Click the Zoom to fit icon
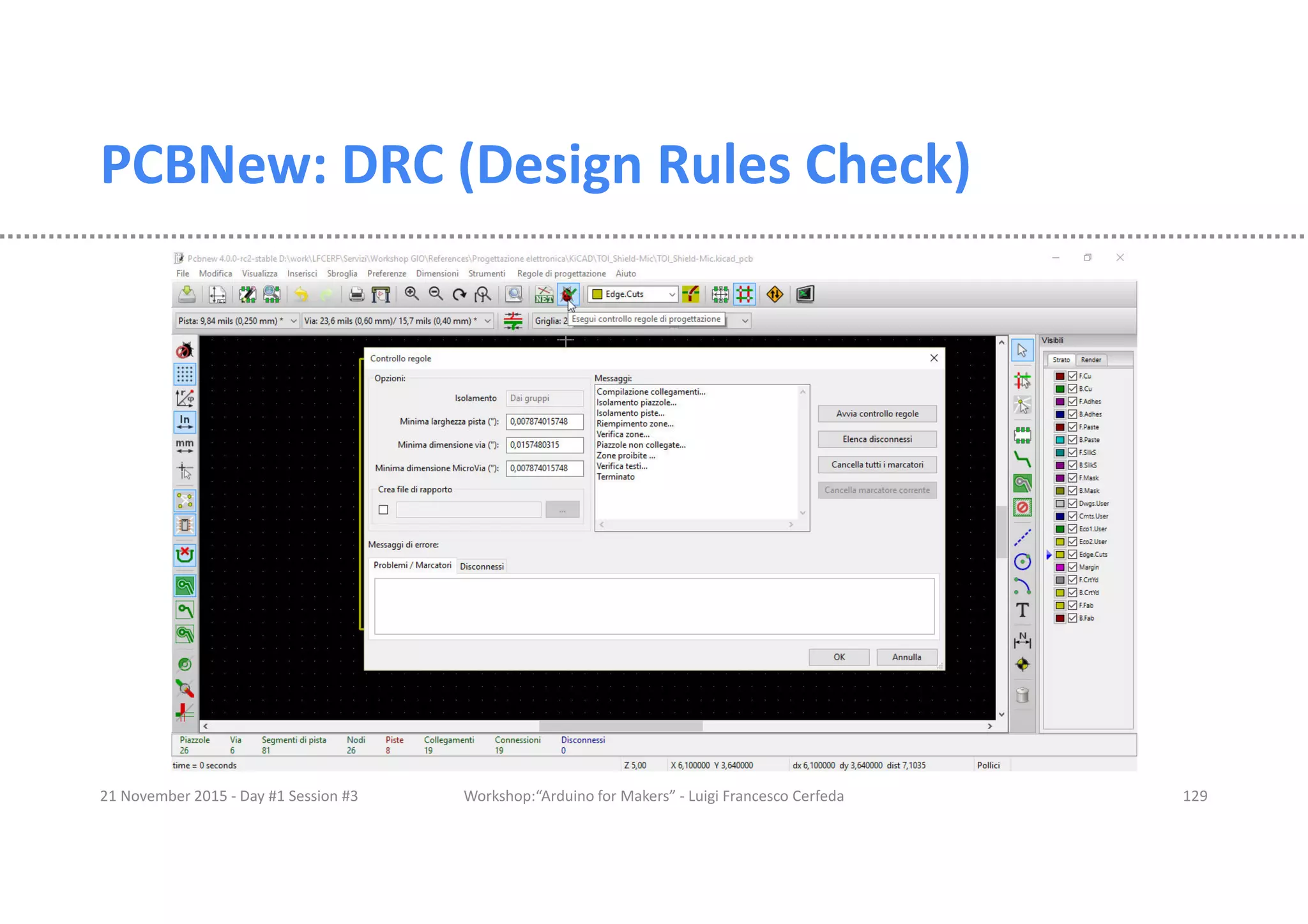 [483, 294]
